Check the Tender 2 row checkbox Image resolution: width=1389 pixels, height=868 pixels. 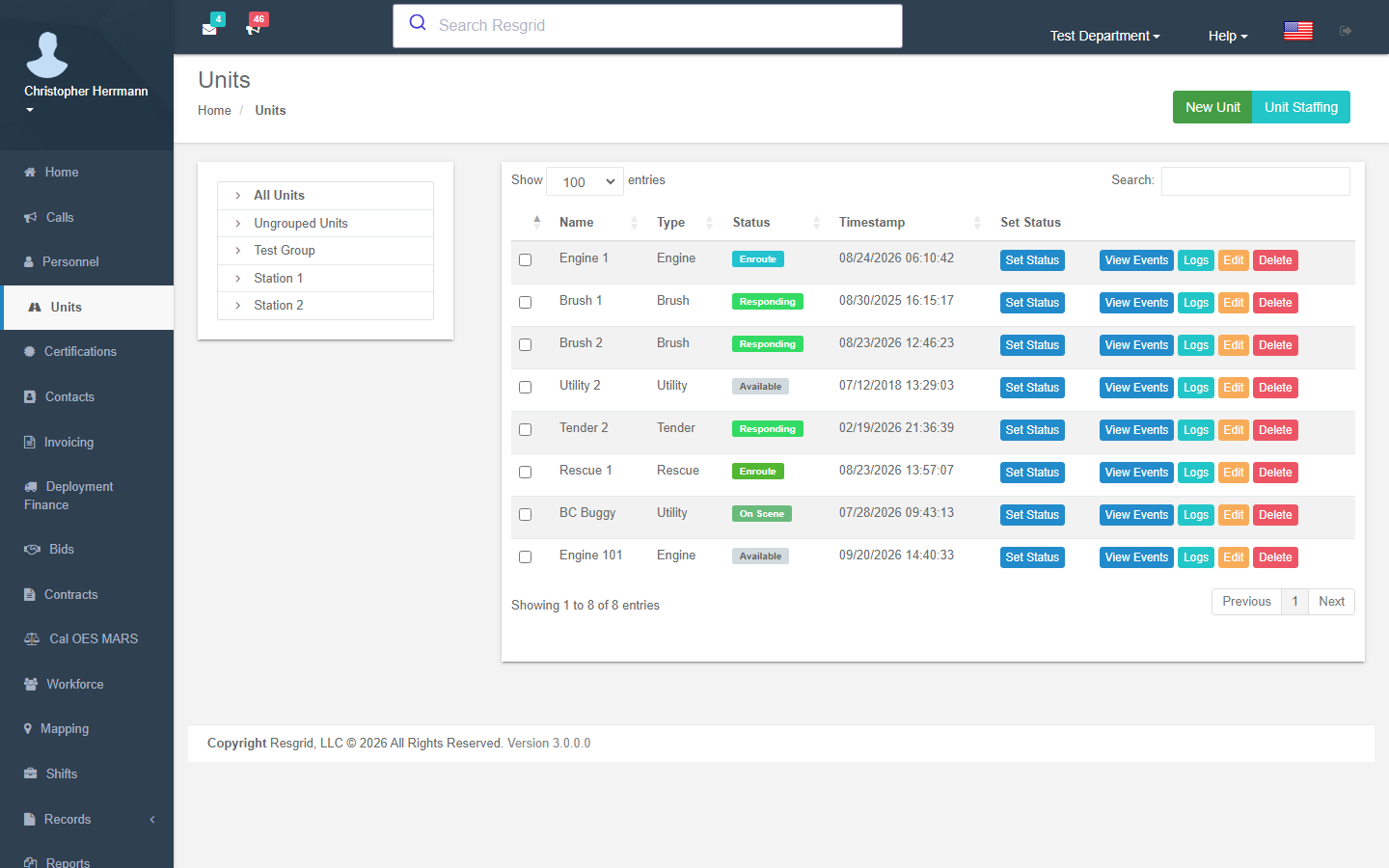526,430
